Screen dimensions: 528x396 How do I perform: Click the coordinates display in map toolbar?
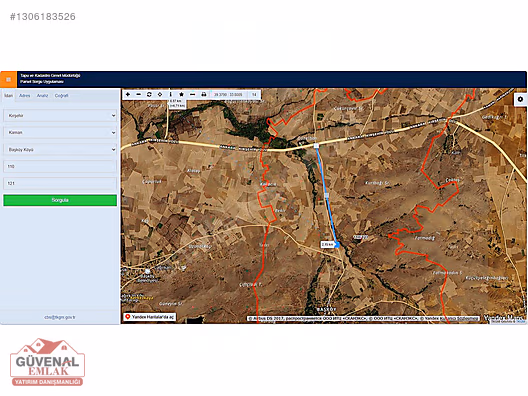coord(228,95)
